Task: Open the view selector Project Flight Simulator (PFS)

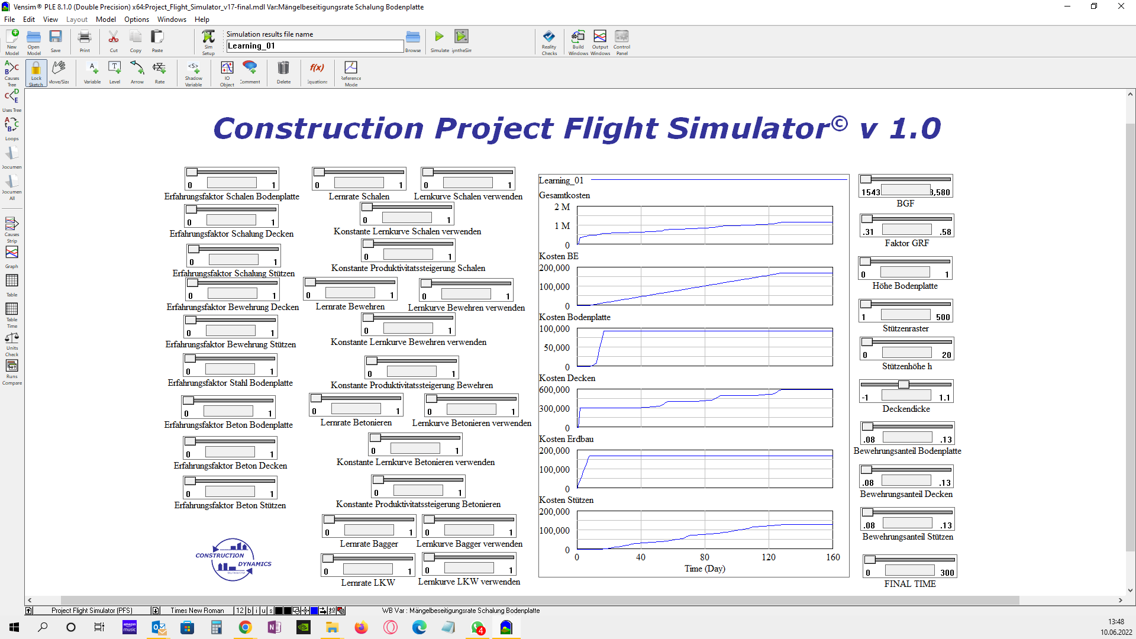Action: point(91,610)
